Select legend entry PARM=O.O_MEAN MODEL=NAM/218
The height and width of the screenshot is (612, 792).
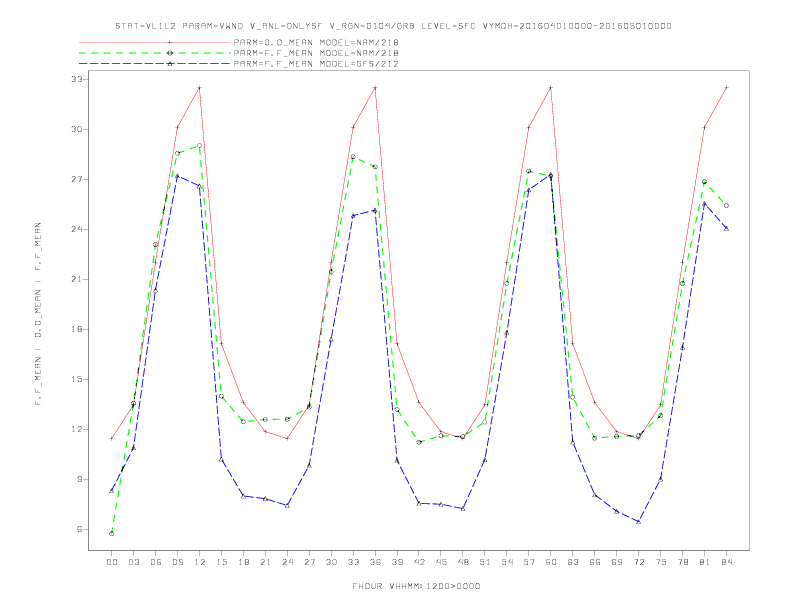click(316, 42)
